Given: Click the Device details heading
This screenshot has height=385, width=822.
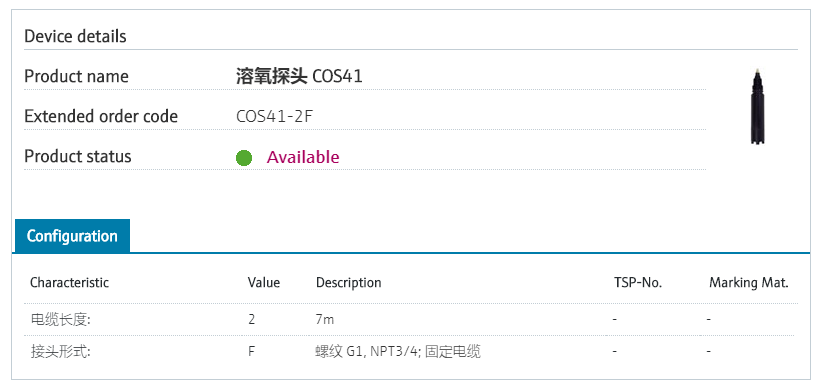Looking at the screenshot, I should 75,36.
